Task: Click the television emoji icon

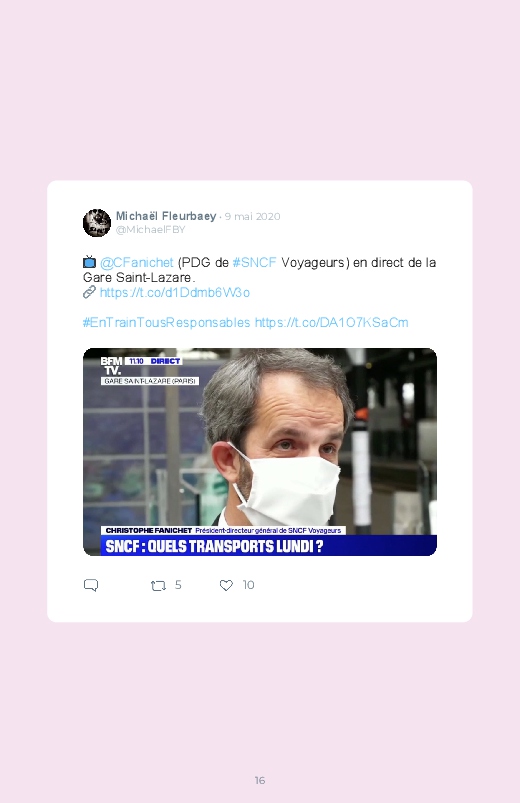Action: click(x=90, y=262)
